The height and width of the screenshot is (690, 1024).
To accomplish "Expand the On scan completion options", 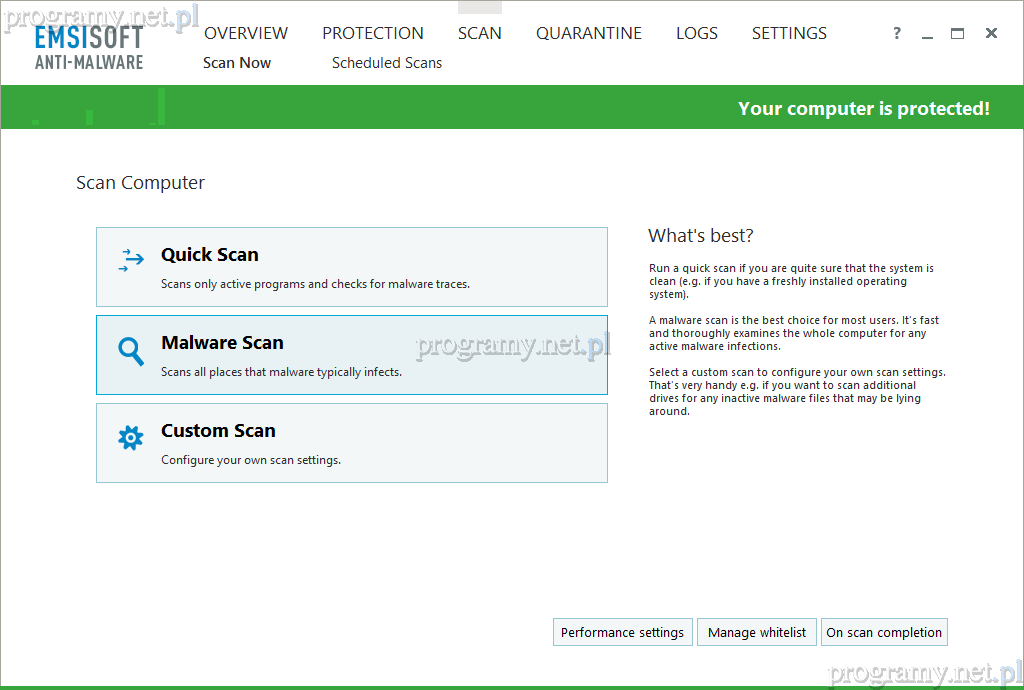I will 884,633.
